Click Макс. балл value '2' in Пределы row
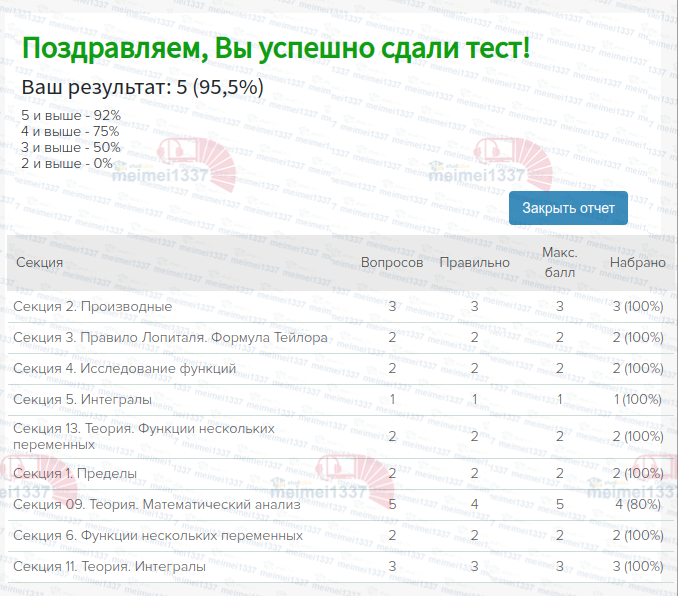The width and height of the screenshot is (678, 596). point(560,474)
